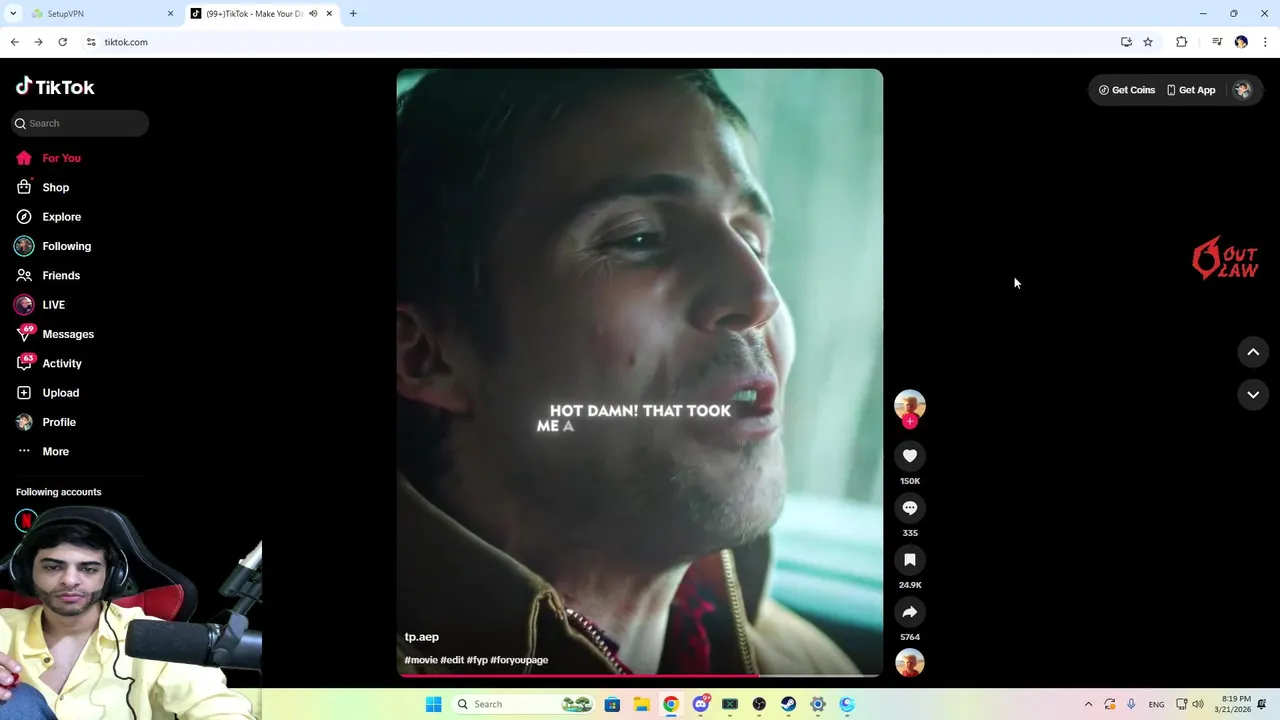Click the Get App button
The width and height of the screenshot is (1280, 720).
[x=1191, y=90]
